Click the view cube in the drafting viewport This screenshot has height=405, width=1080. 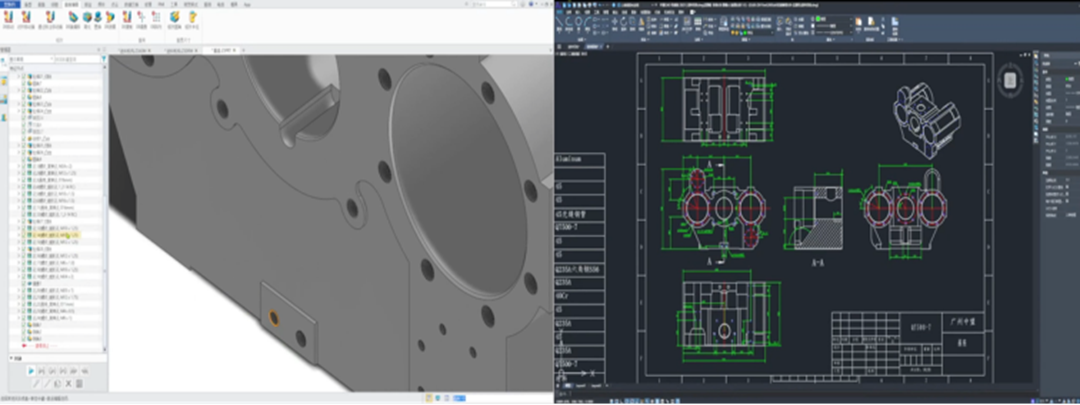tap(1011, 78)
